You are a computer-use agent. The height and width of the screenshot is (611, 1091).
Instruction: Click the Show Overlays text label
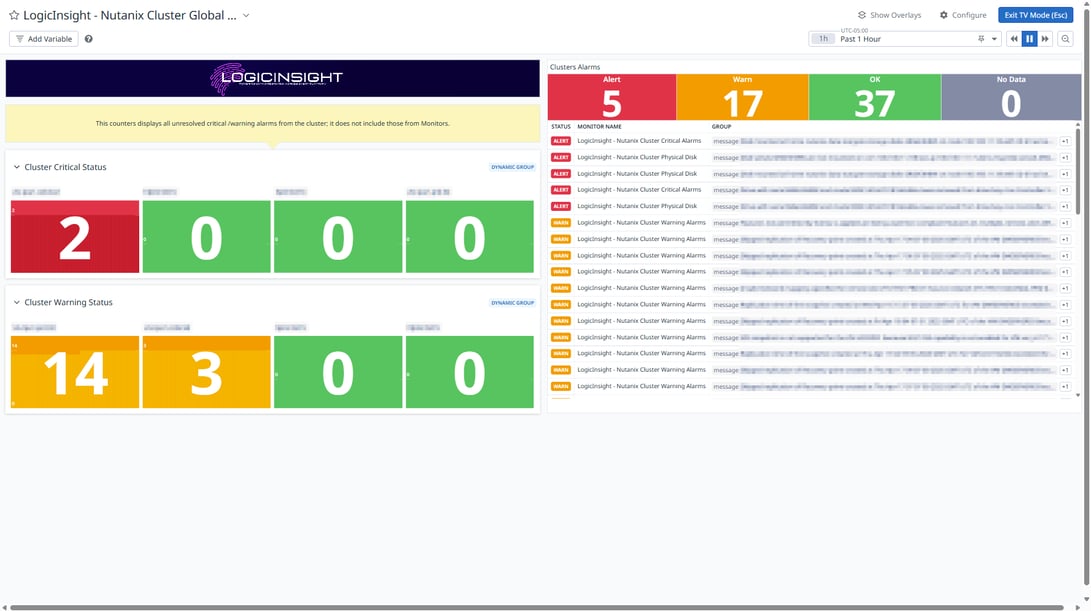tap(895, 15)
